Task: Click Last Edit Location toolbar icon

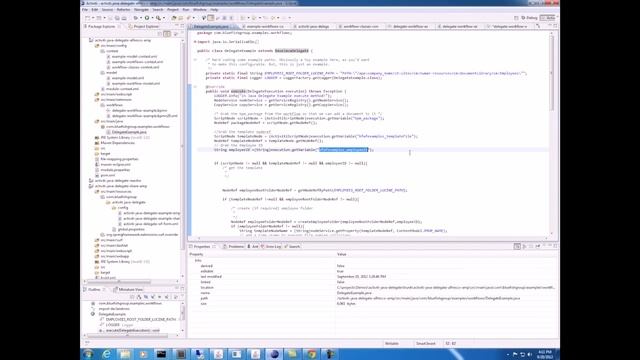Action: [x=265, y=18]
